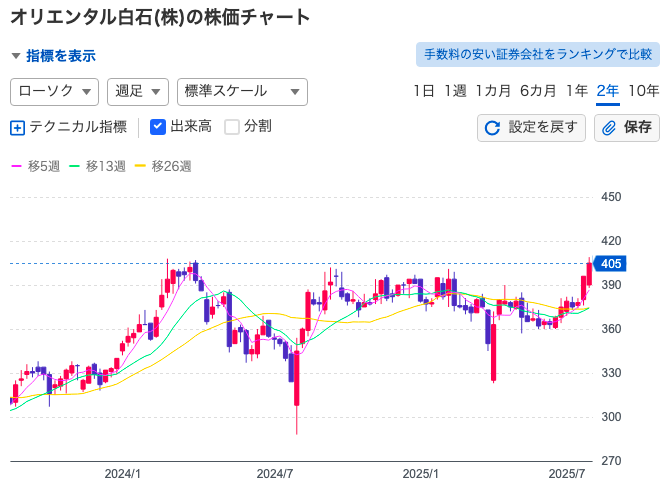This screenshot has width=670, height=491.
Task: Click the 2024/1 date axis label
Action: pyautogui.click(x=122, y=474)
